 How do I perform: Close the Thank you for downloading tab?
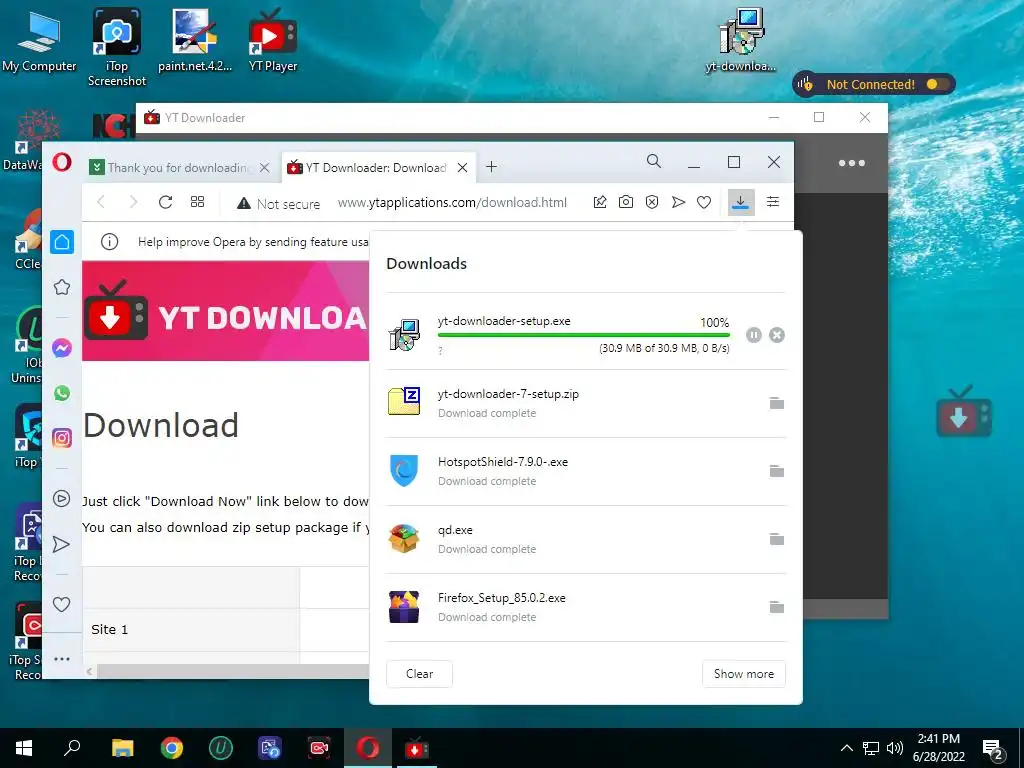[x=264, y=168]
